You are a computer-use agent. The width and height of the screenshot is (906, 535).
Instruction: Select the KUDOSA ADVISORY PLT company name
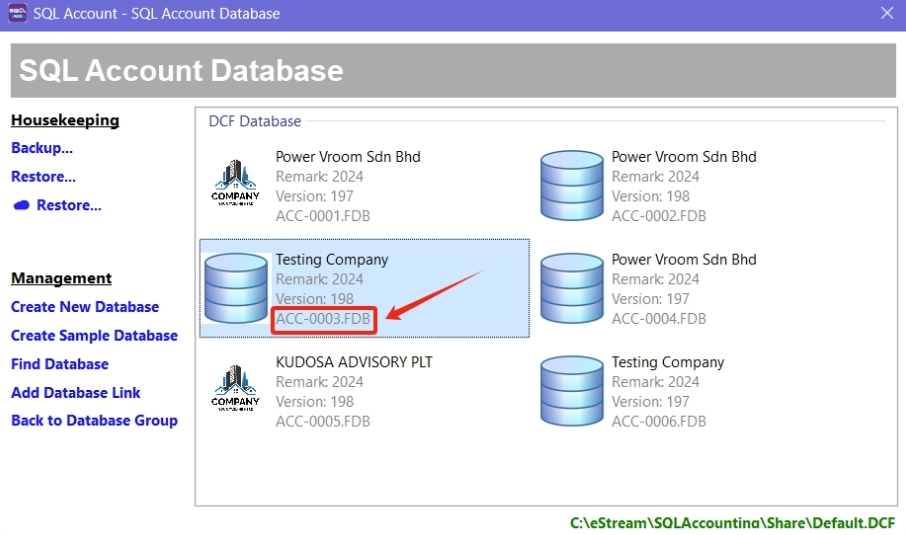(354, 362)
